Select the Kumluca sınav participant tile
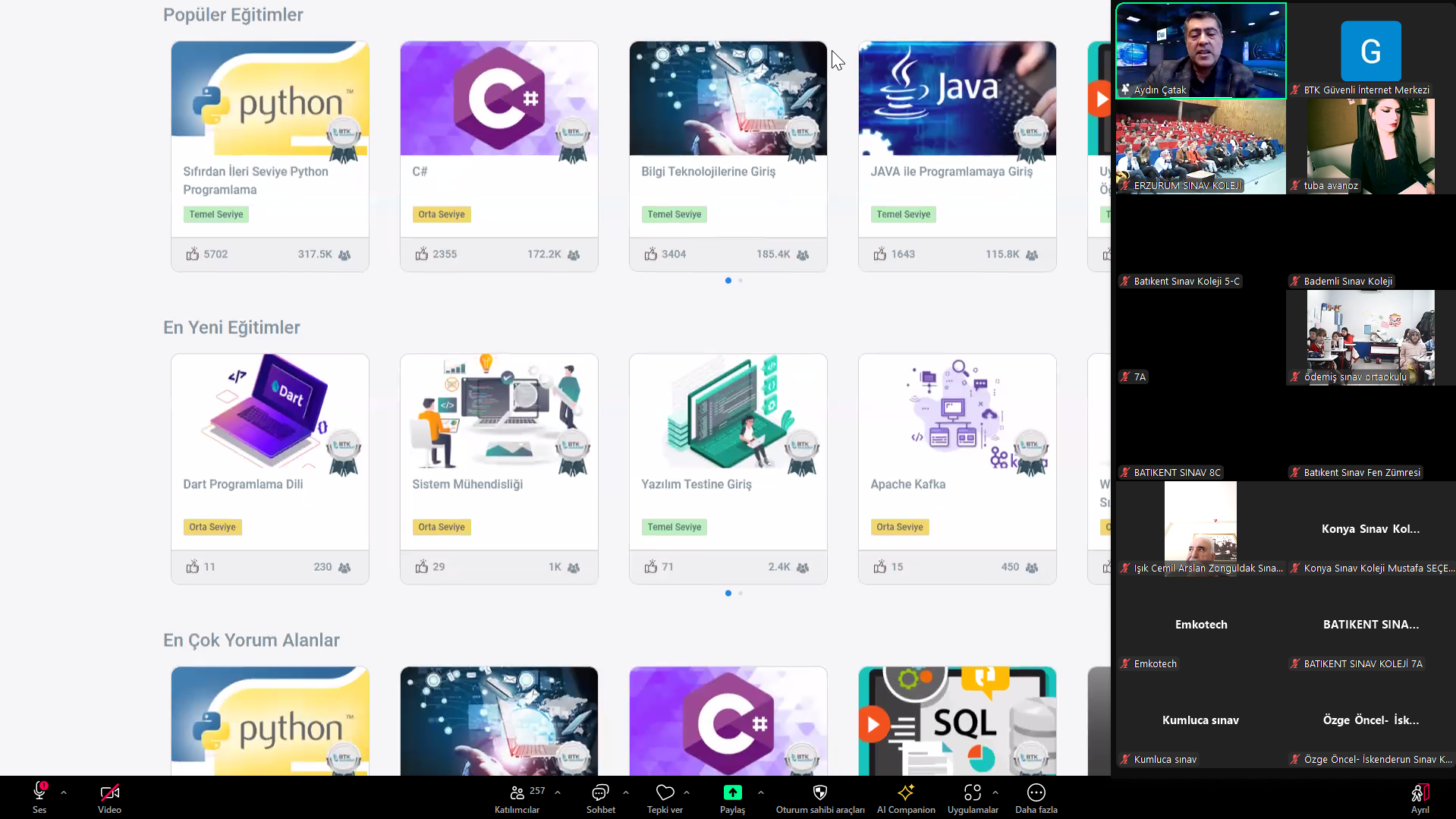This screenshot has width=1456, height=819. (1201, 720)
